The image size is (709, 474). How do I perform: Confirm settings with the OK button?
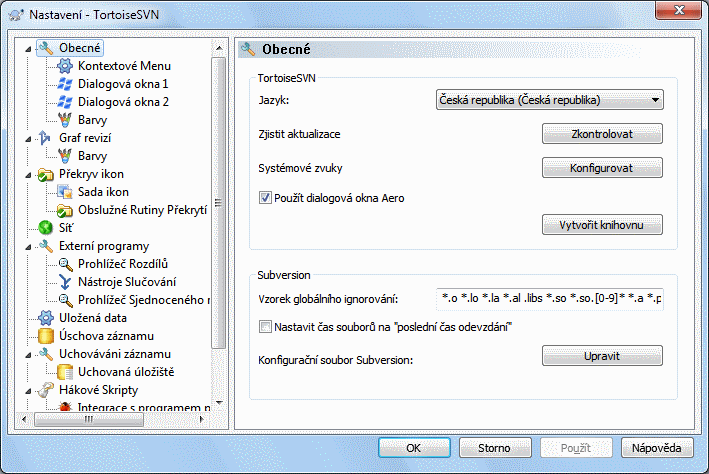[x=414, y=448]
